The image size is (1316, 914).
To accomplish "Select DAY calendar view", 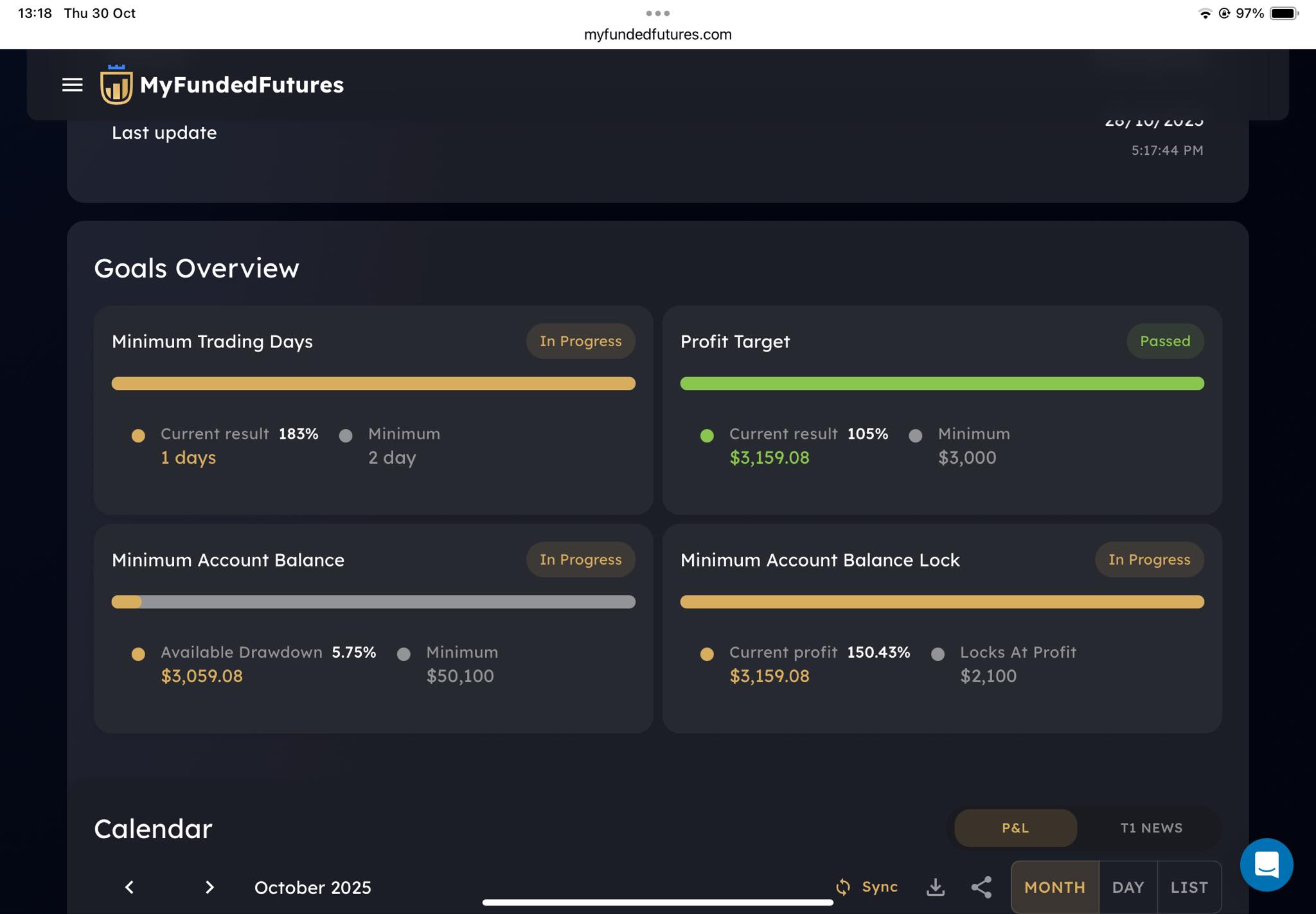I will 1128,887.
